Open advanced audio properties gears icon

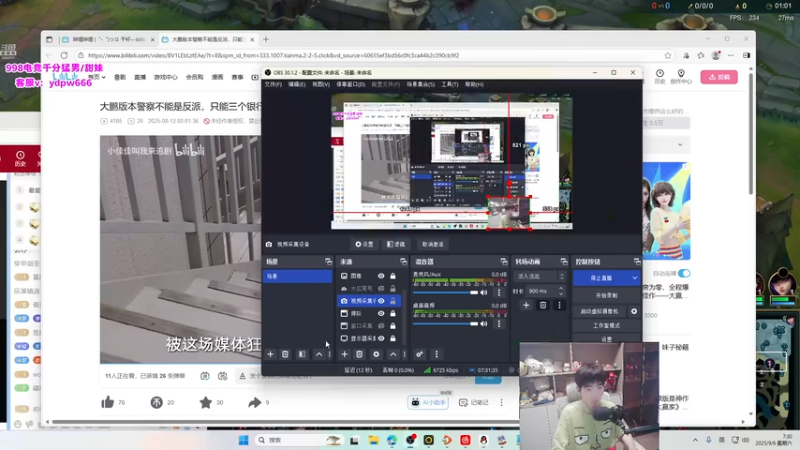tap(419, 354)
